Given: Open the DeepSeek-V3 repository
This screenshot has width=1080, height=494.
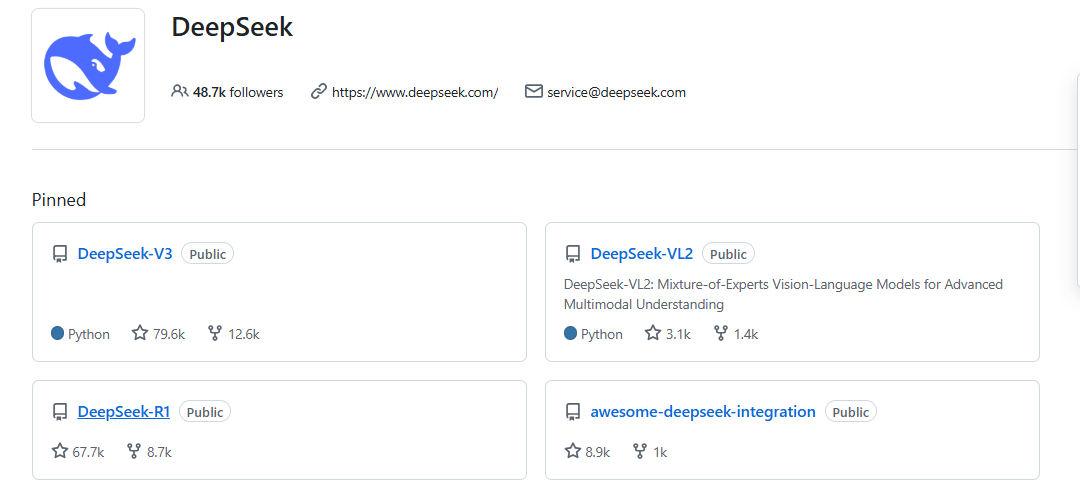Looking at the screenshot, I should (125, 254).
